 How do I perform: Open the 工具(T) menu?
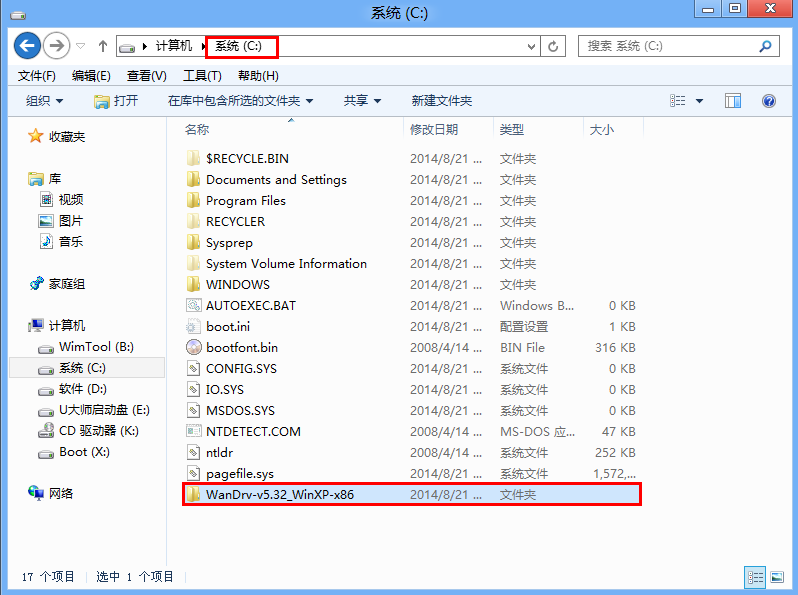click(202, 76)
